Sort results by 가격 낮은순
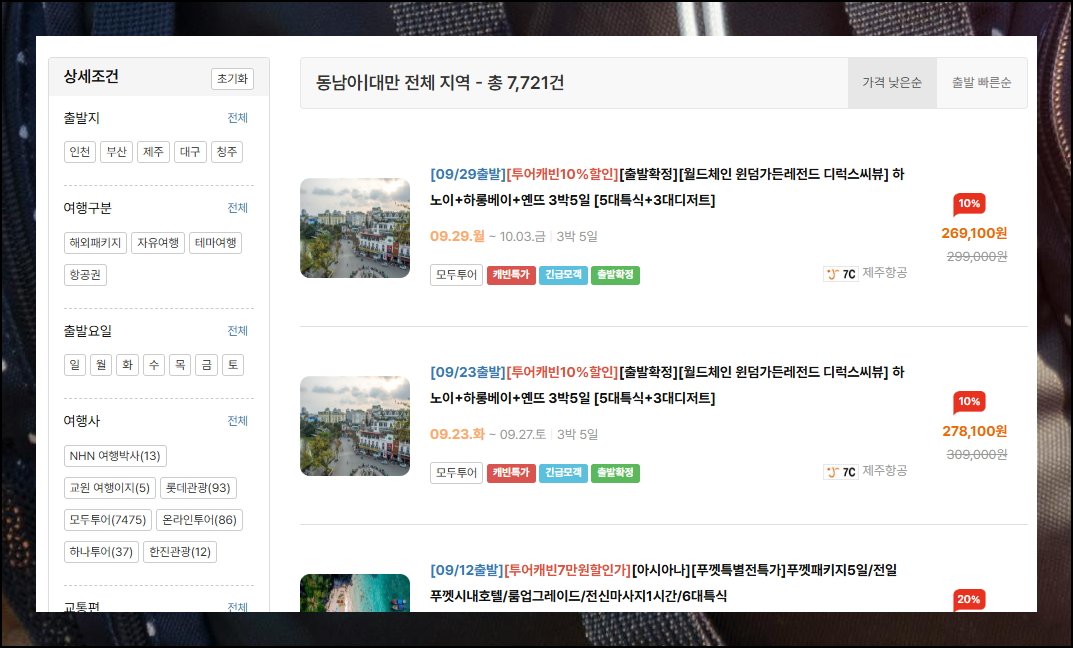The height and width of the screenshot is (648, 1073). coord(892,83)
